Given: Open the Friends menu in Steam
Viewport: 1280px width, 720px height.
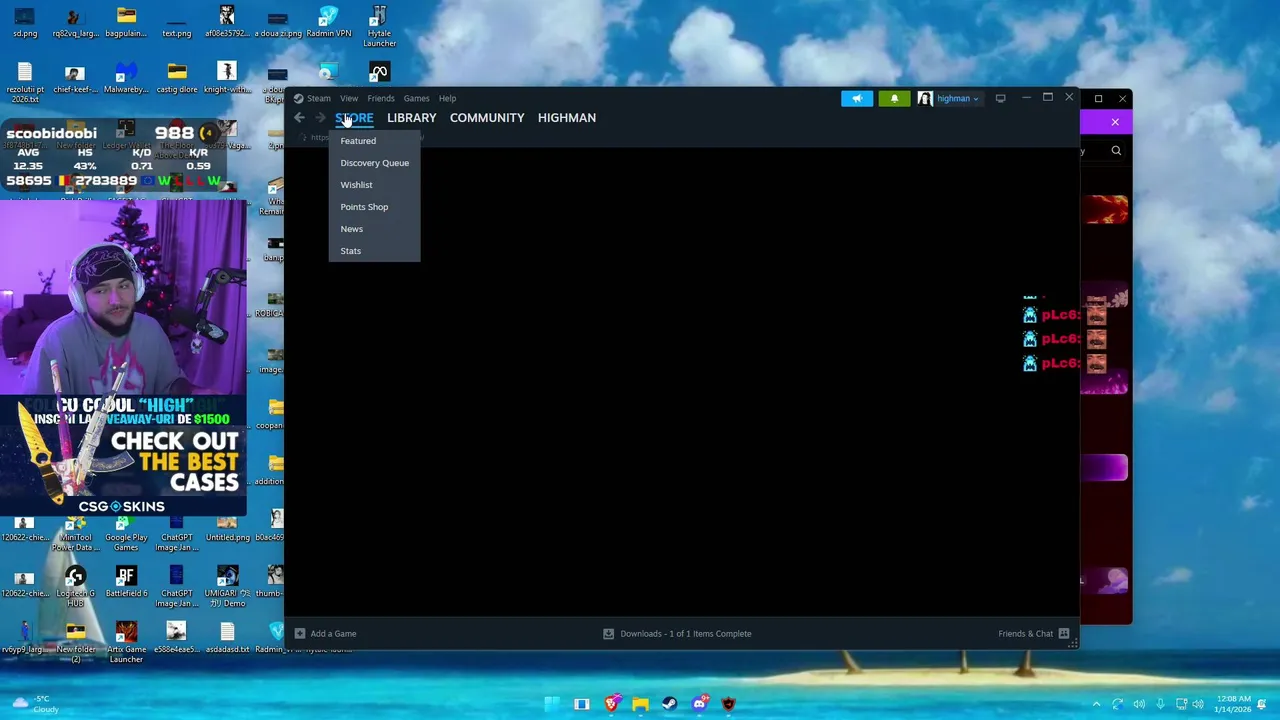Looking at the screenshot, I should coord(381,98).
